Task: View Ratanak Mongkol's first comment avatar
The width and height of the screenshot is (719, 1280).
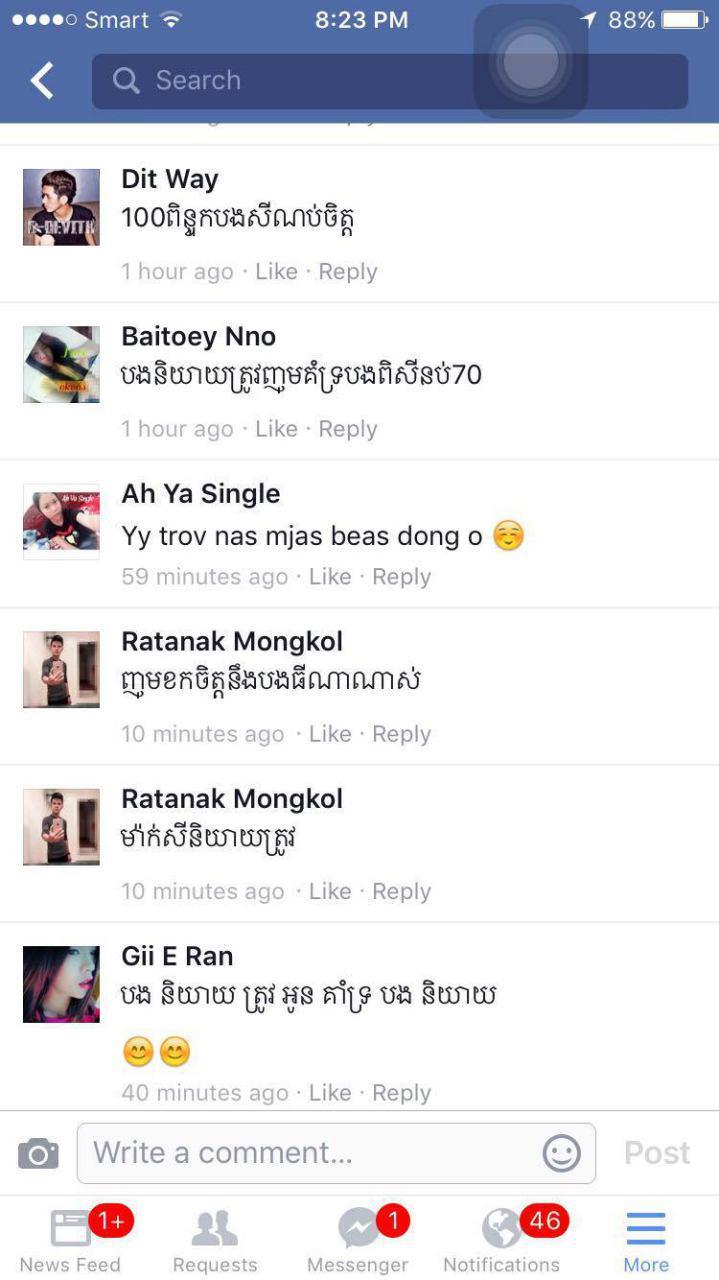Action: [x=61, y=669]
